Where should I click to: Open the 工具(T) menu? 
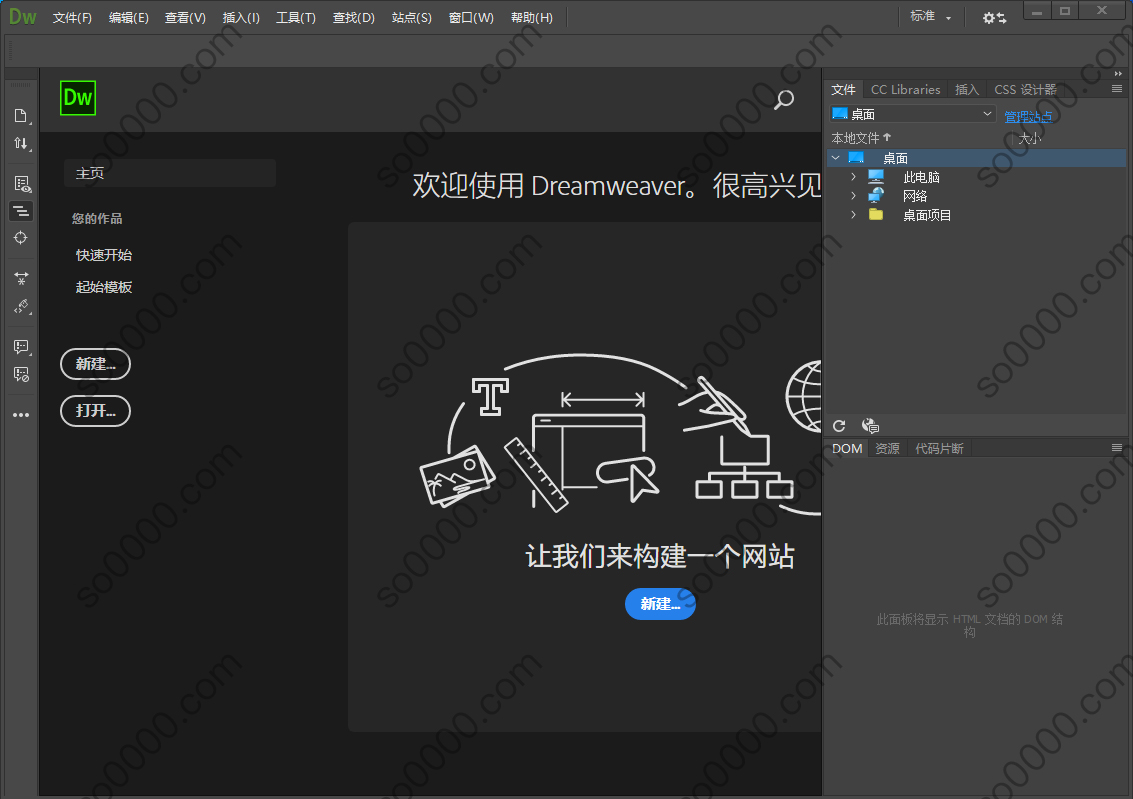[296, 17]
